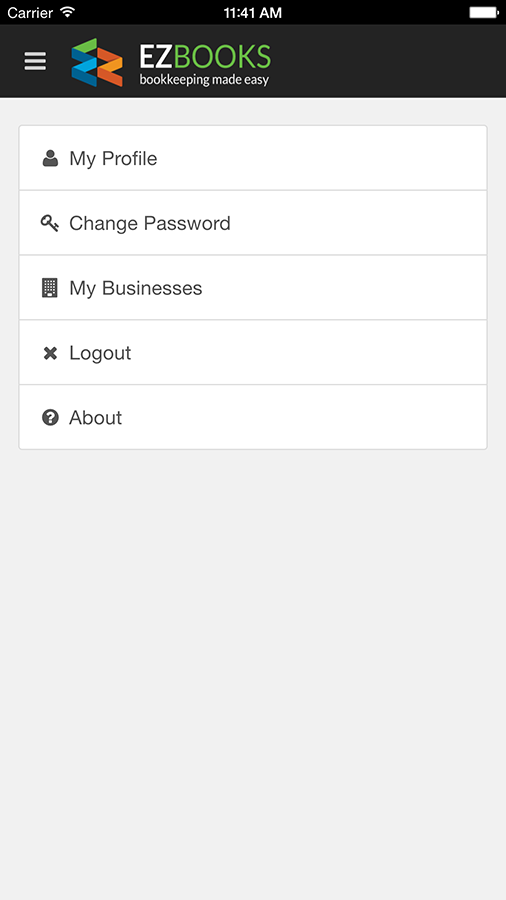The height and width of the screenshot is (900, 506).
Task: Click the person icon beside My Profile
Action: [50, 158]
